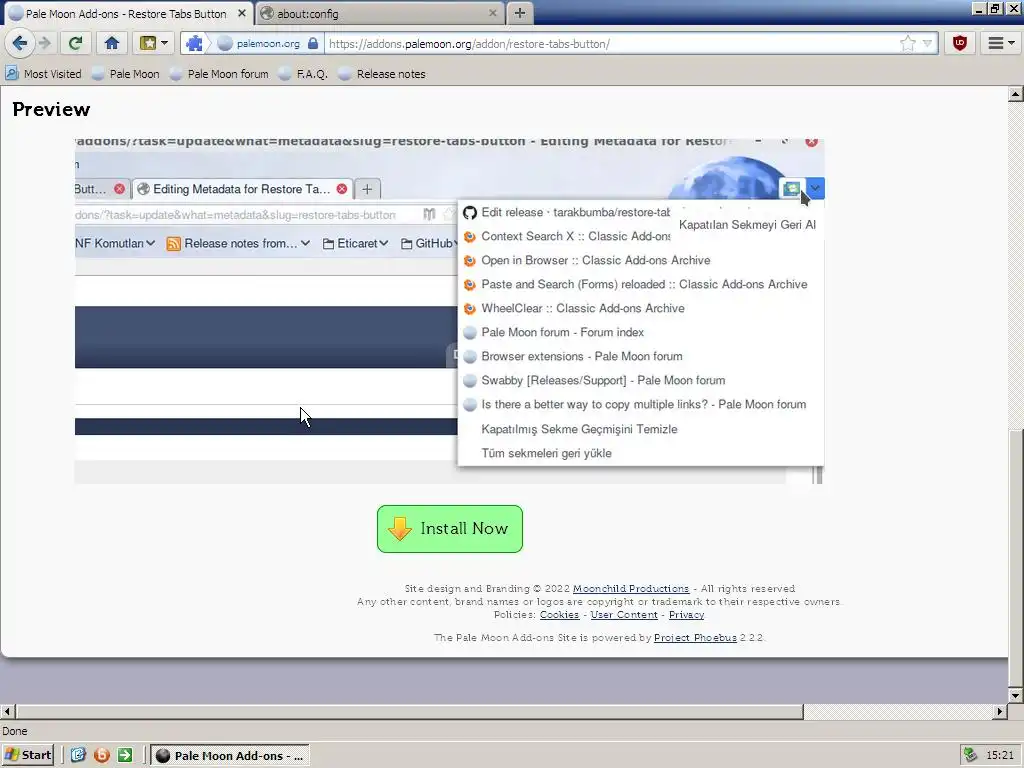Reload the current page

coord(76,44)
